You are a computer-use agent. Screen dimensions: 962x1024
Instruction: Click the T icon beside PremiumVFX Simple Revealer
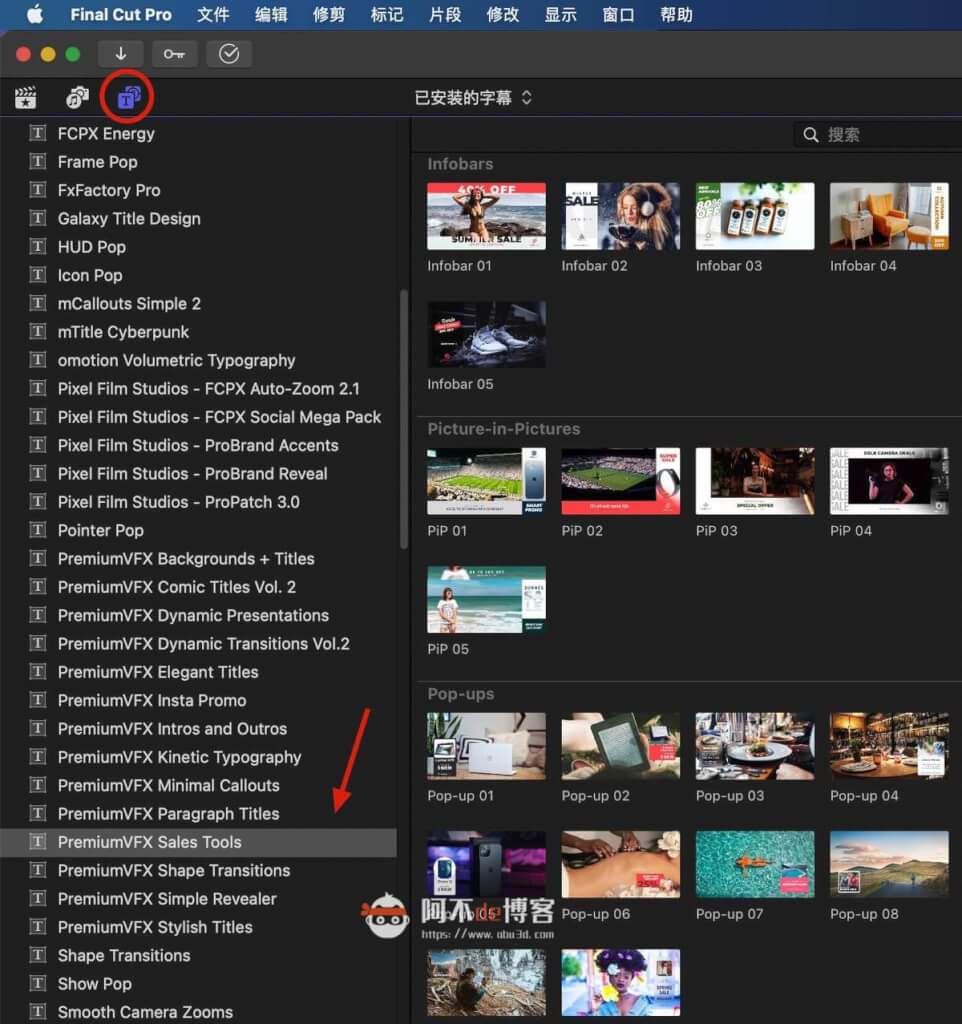[38, 899]
